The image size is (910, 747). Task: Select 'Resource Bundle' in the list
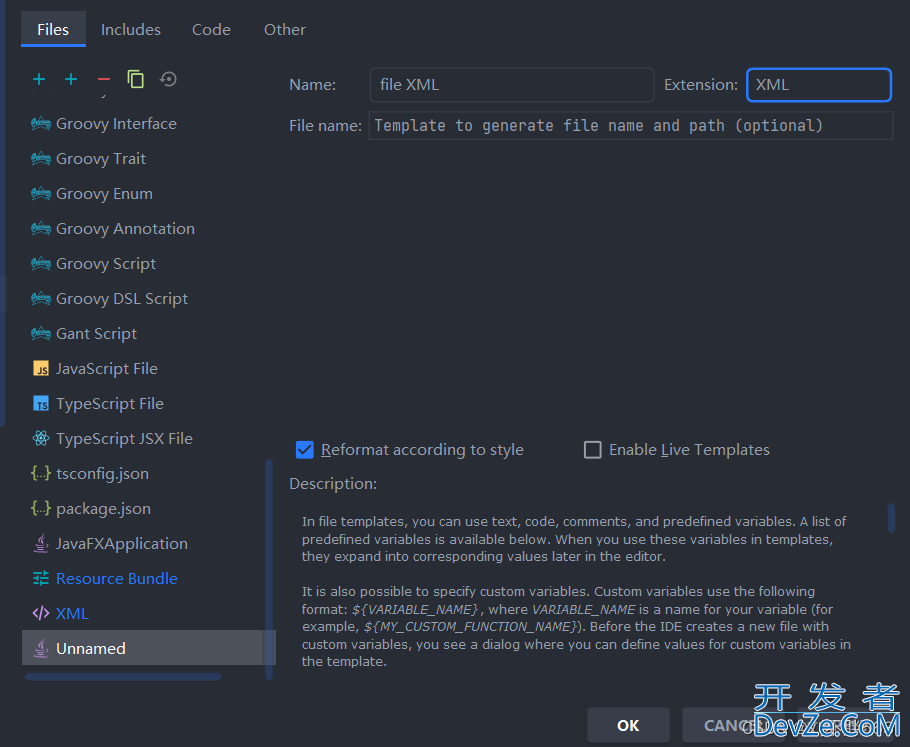pos(117,578)
